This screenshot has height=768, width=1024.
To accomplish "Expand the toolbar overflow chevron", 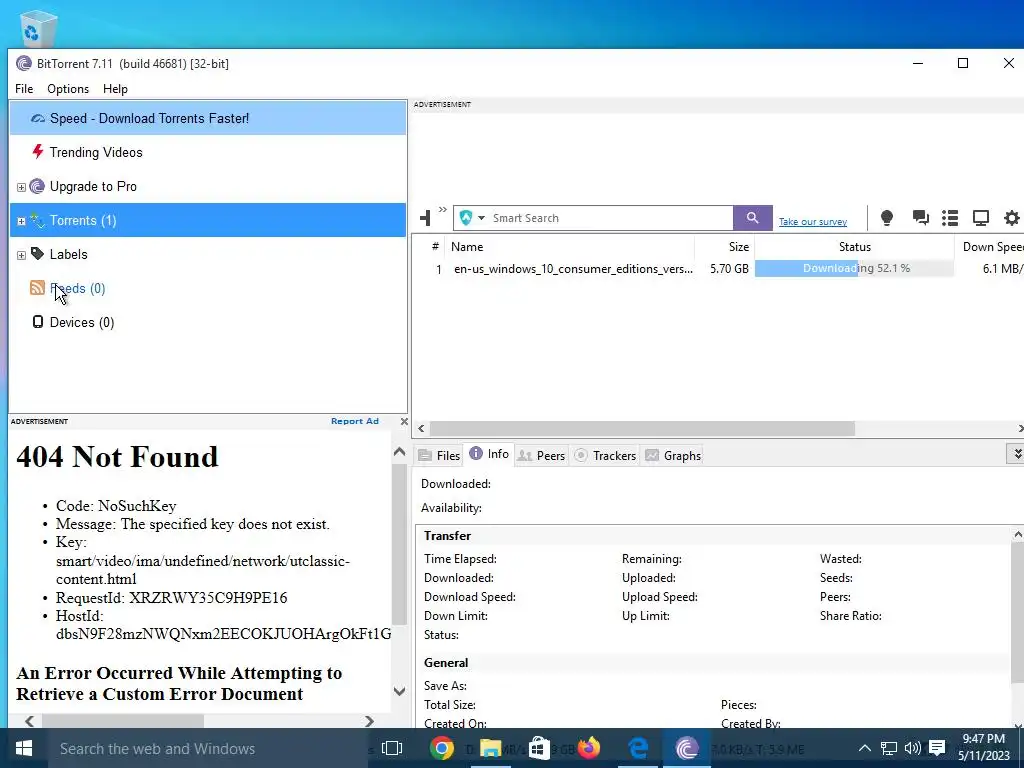I will (x=443, y=210).
